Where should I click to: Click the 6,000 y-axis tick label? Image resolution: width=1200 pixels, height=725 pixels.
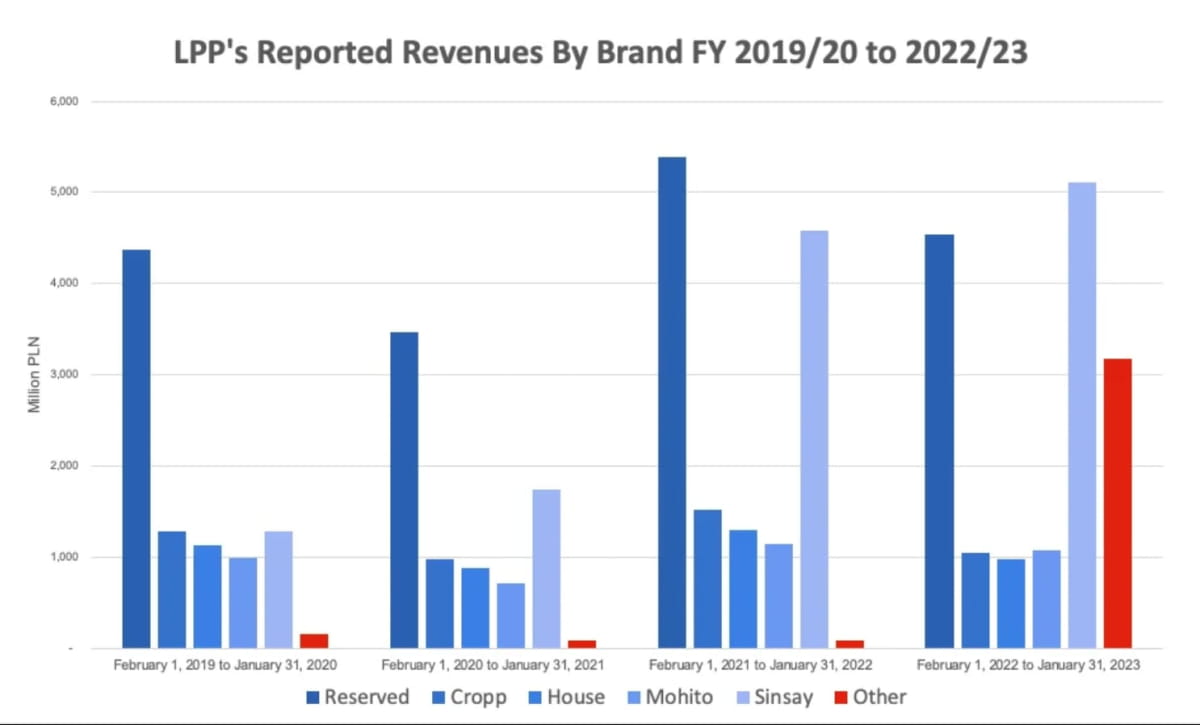(x=76, y=102)
